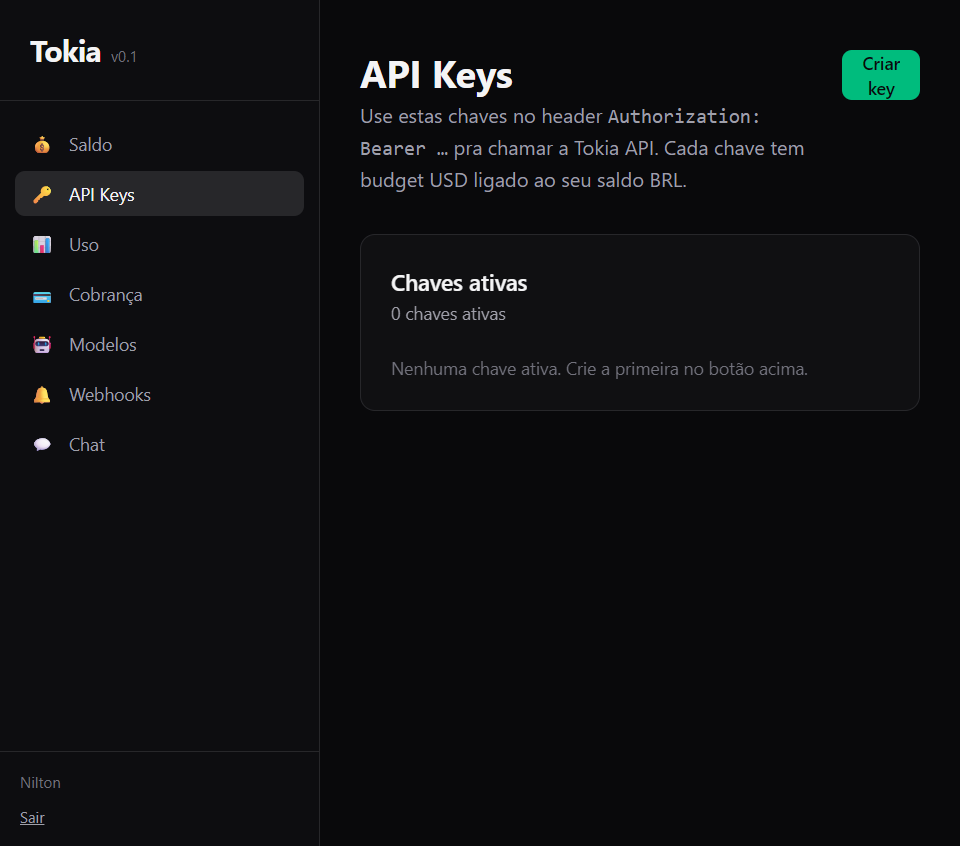Click the Chaves ativas card heading
Image resolution: width=960 pixels, height=846 pixels.
[459, 283]
